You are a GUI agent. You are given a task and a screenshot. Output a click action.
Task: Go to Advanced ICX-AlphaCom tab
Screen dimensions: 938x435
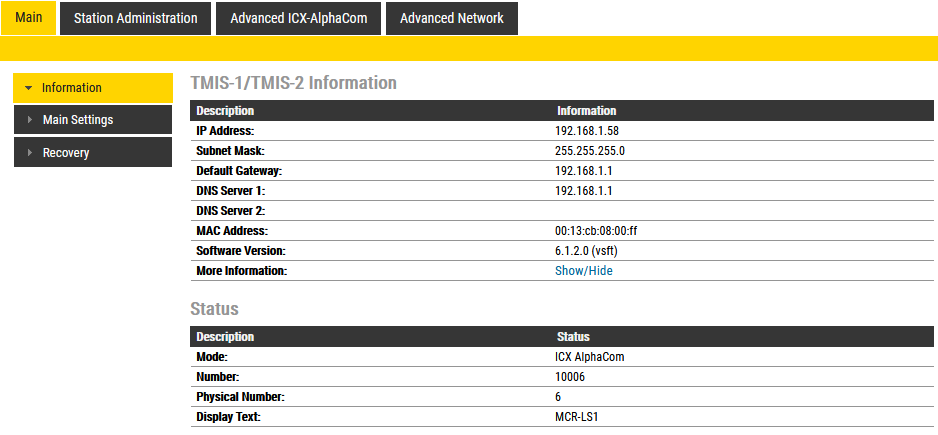click(298, 18)
